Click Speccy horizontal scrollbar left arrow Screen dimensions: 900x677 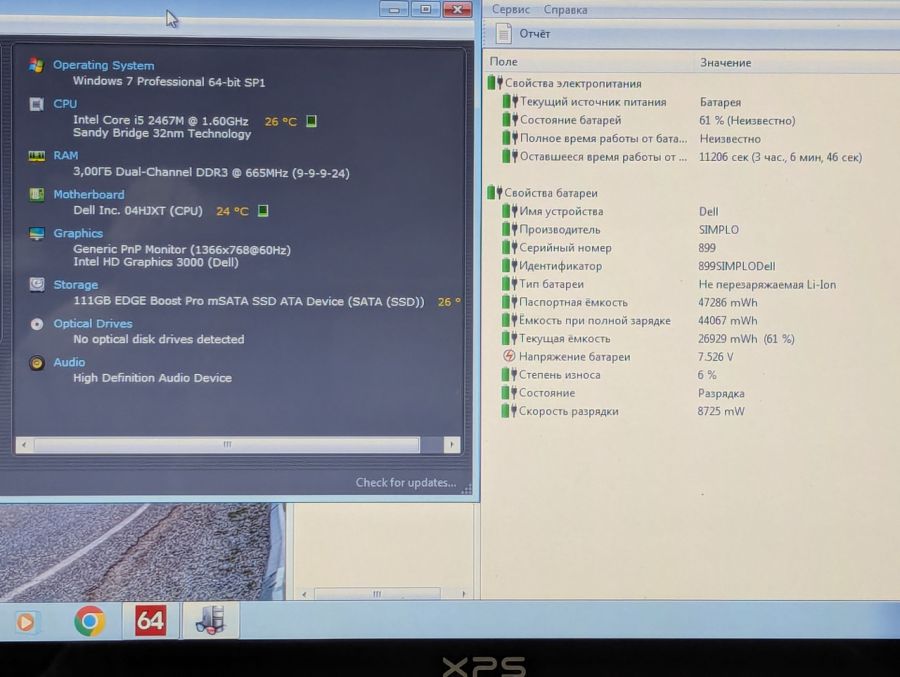click(24, 444)
